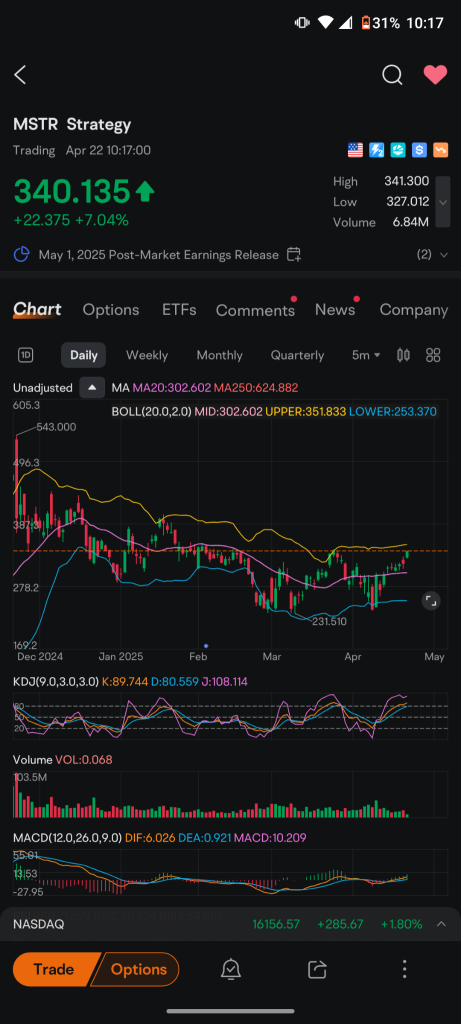Toggle the pink heart favorite icon
Screen dimensions: 461x1024
coord(435,75)
